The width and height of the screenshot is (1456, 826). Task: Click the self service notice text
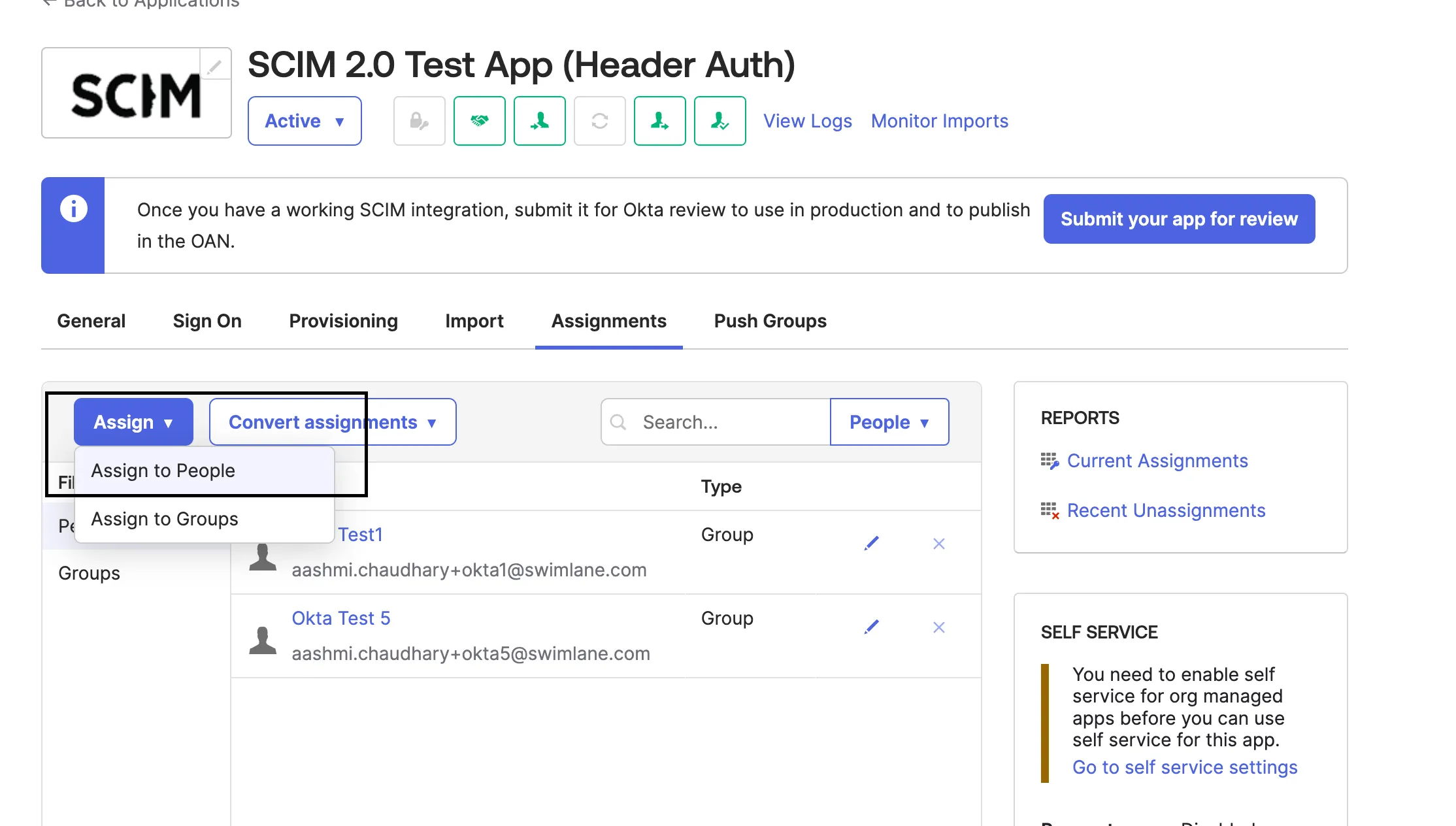[x=1178, y=707]
